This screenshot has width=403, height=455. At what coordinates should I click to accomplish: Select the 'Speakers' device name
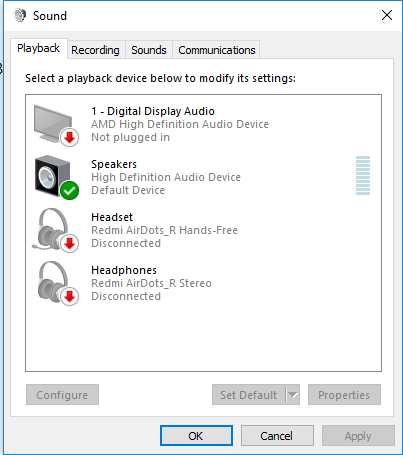point(114,164)
